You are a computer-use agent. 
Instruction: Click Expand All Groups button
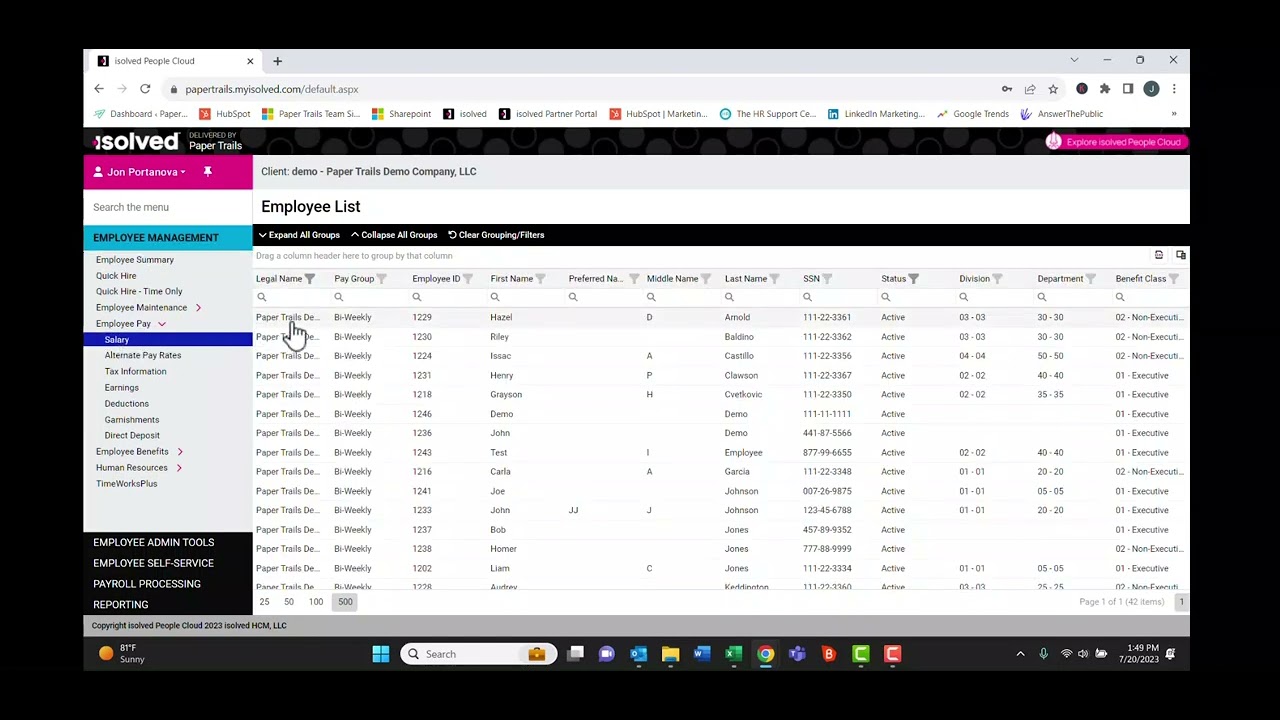pos(299,235)
